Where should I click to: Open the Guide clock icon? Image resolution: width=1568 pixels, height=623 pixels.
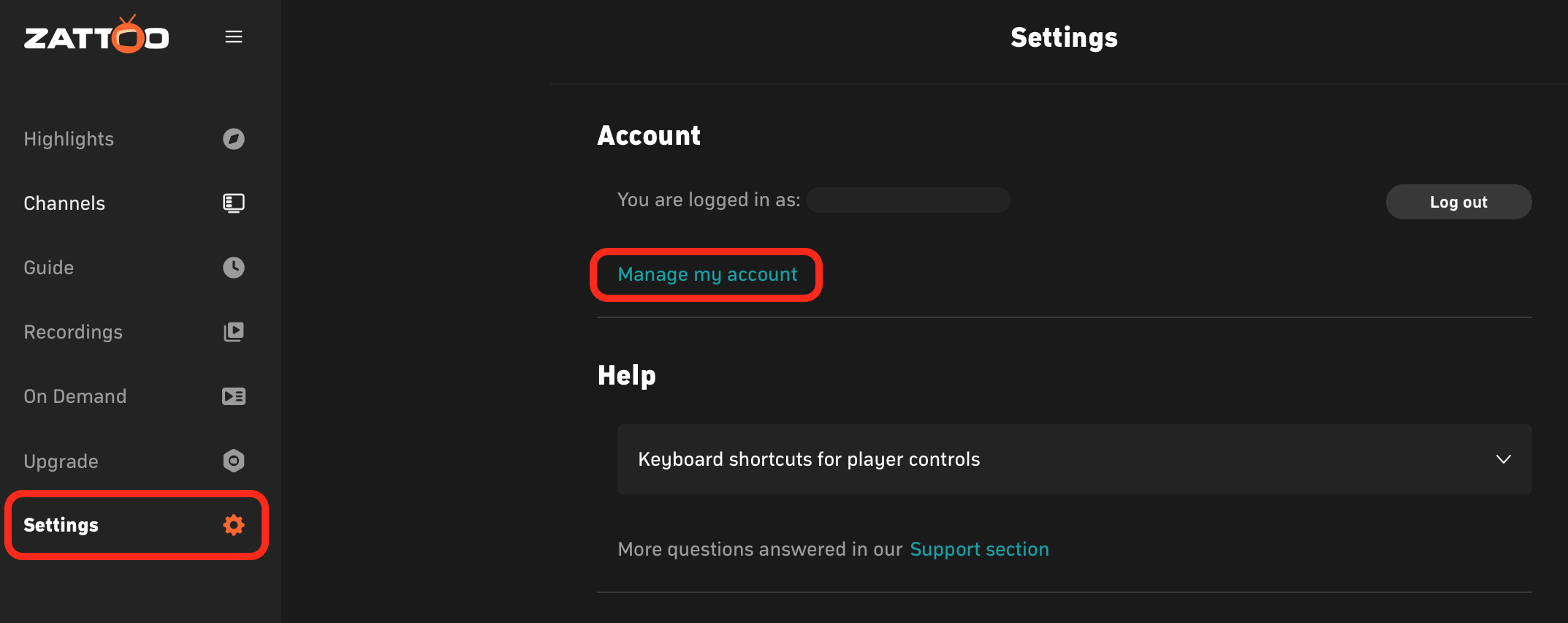pos(233,267)
